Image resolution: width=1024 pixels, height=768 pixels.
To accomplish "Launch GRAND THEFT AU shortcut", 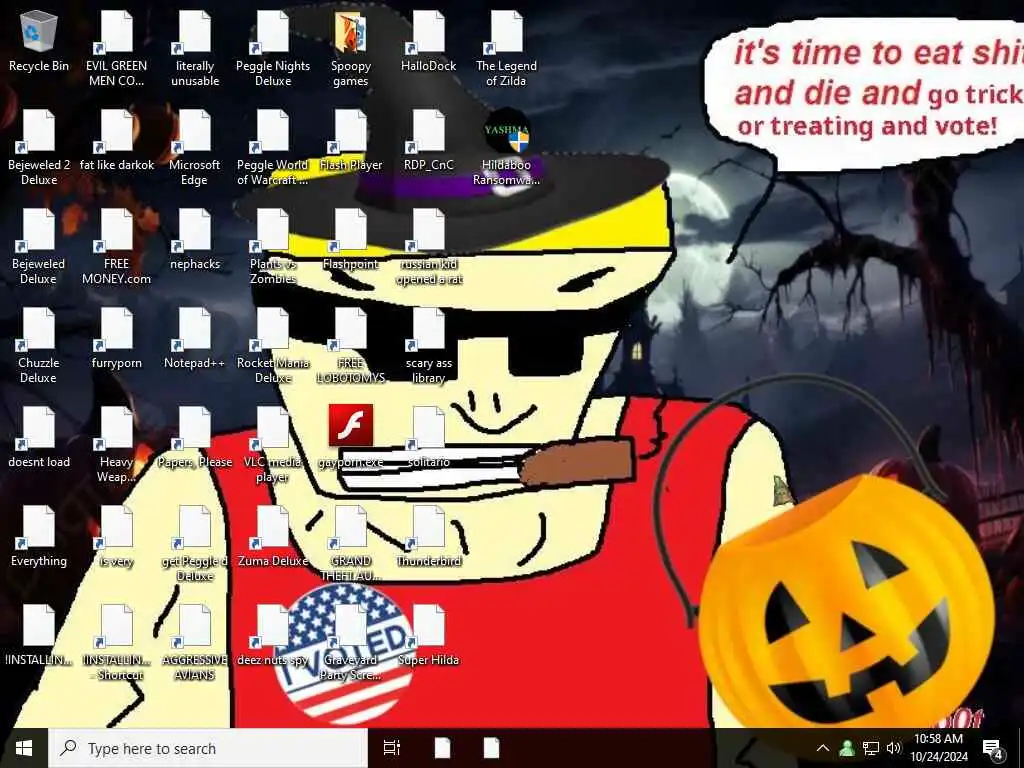I will click(x=351, y=545).
